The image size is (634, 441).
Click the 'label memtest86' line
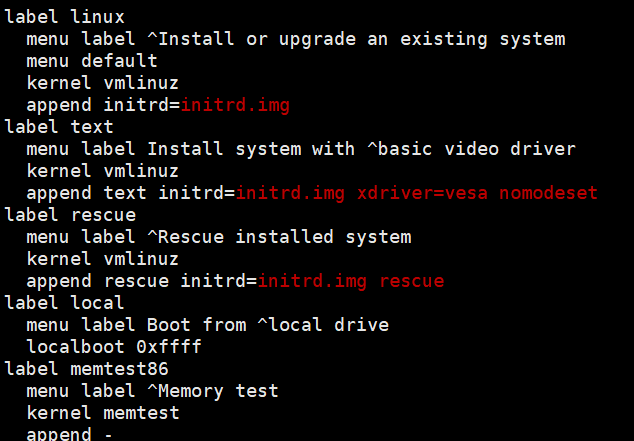tap(87, 369)
